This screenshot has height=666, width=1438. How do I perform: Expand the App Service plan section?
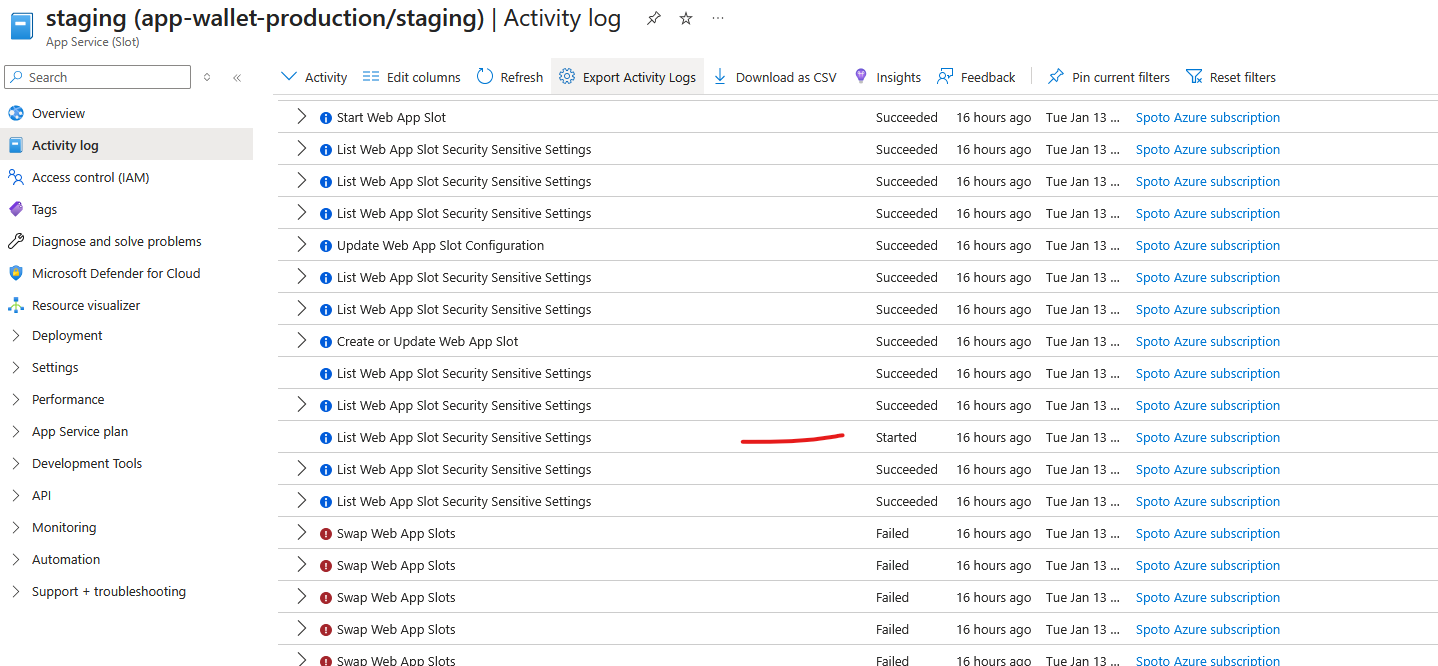pyautogui.click(x=15, y=431)
